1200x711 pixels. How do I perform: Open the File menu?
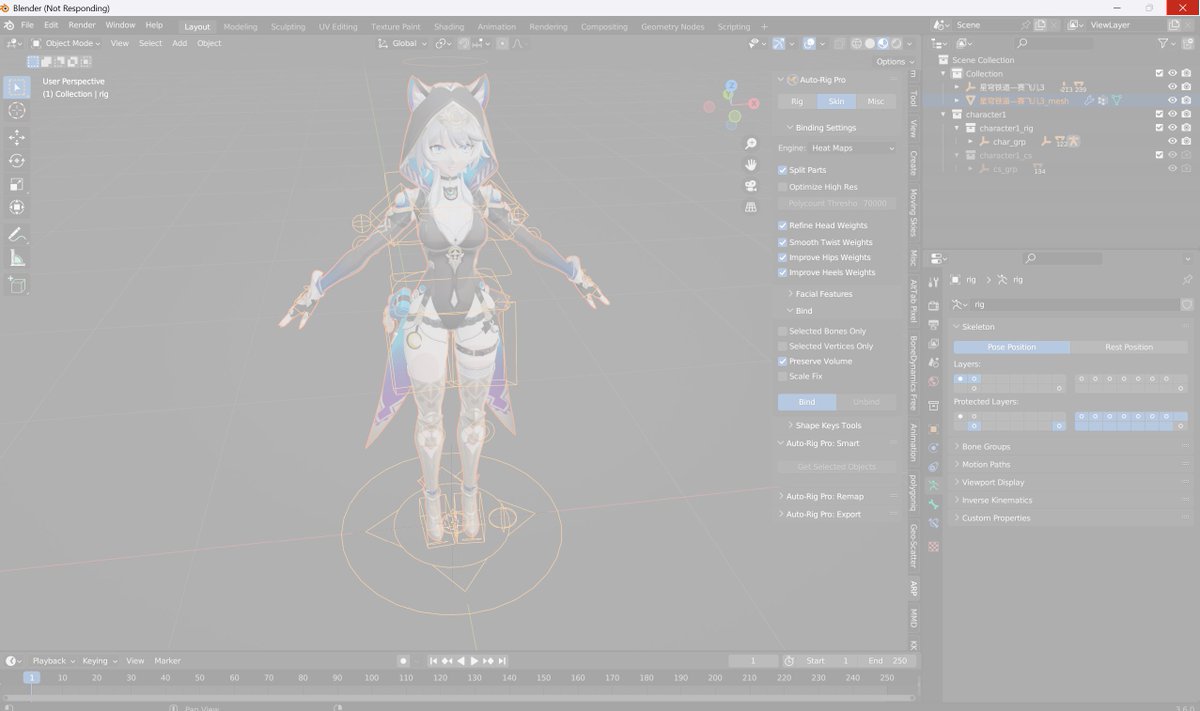pos(26,25)
